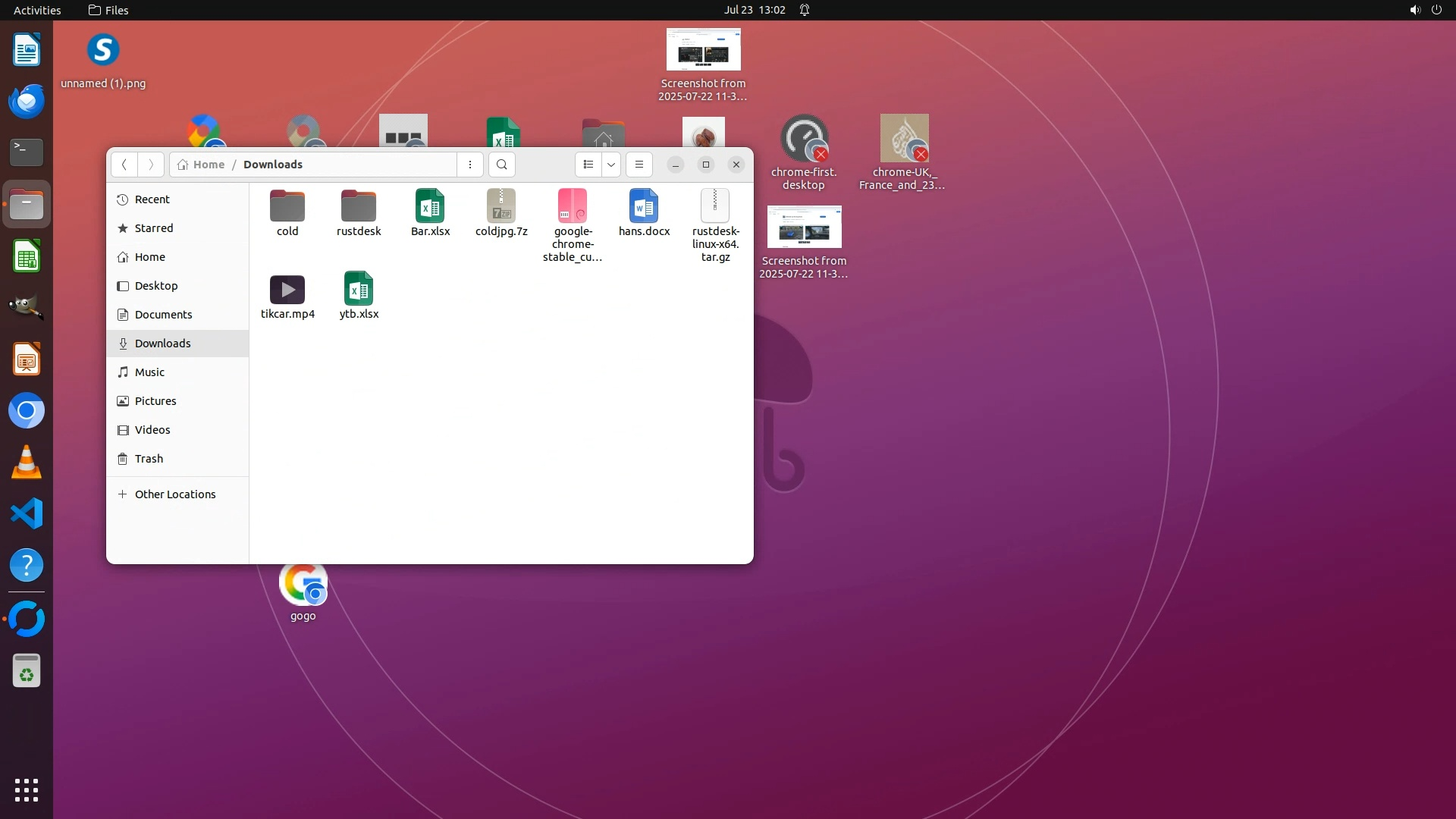Open path options three-dot menu

(x=470, y=165)
